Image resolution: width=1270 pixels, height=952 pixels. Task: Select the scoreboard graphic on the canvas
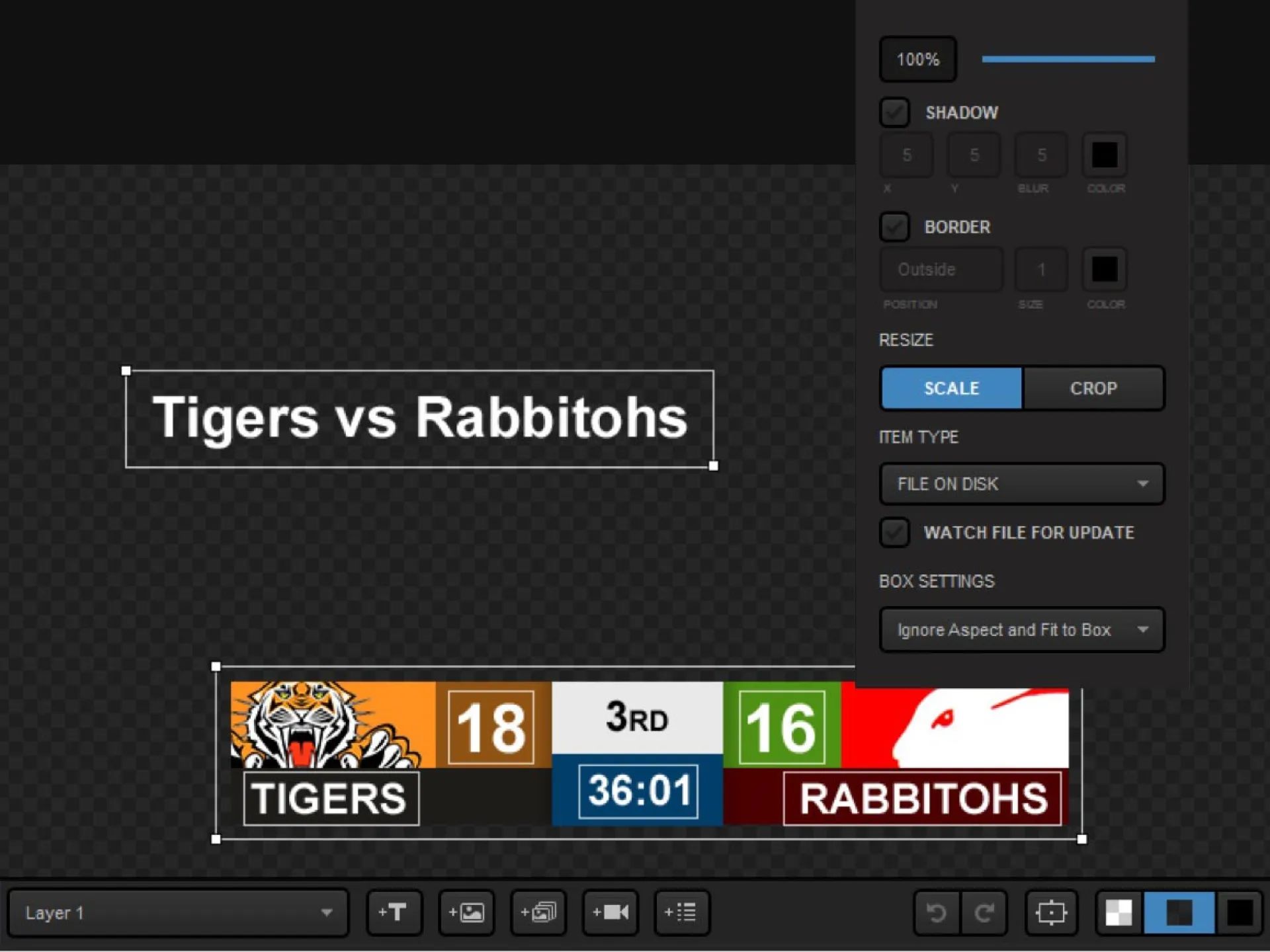tap(649, 753)
